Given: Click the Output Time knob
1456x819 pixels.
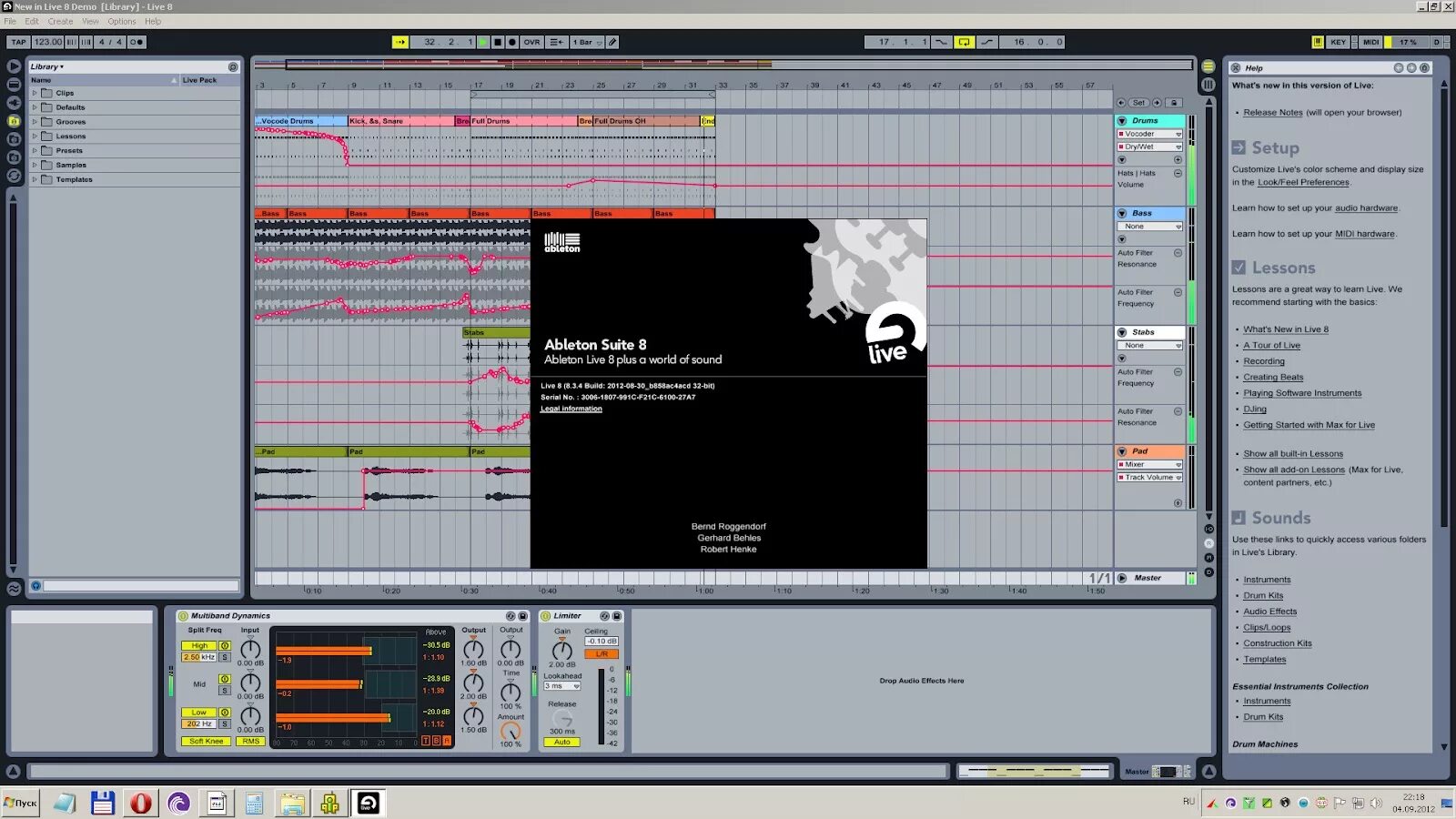Looking at the screenshot, I should (511, 693).
